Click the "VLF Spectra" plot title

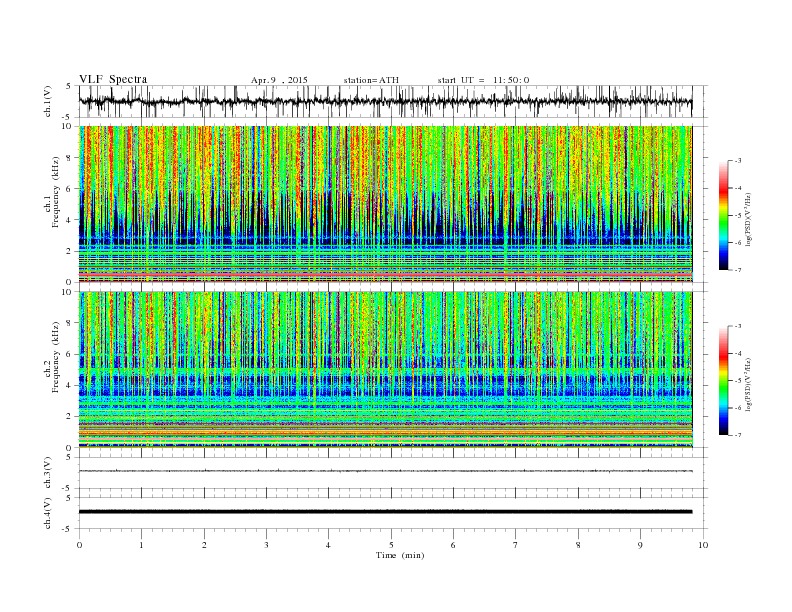(x=113, y=79)
